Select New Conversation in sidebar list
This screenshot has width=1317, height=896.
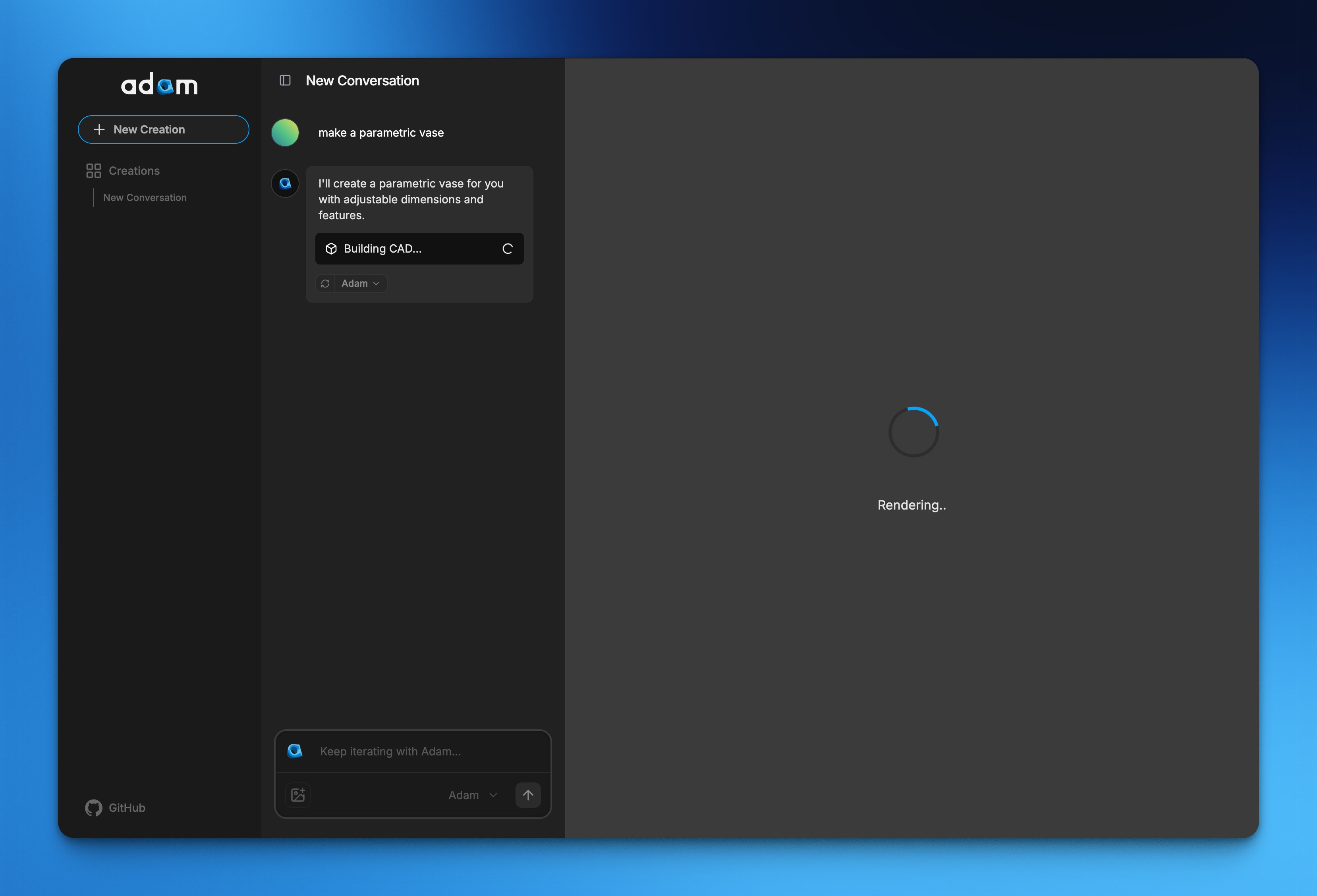(x=145, y=198)
